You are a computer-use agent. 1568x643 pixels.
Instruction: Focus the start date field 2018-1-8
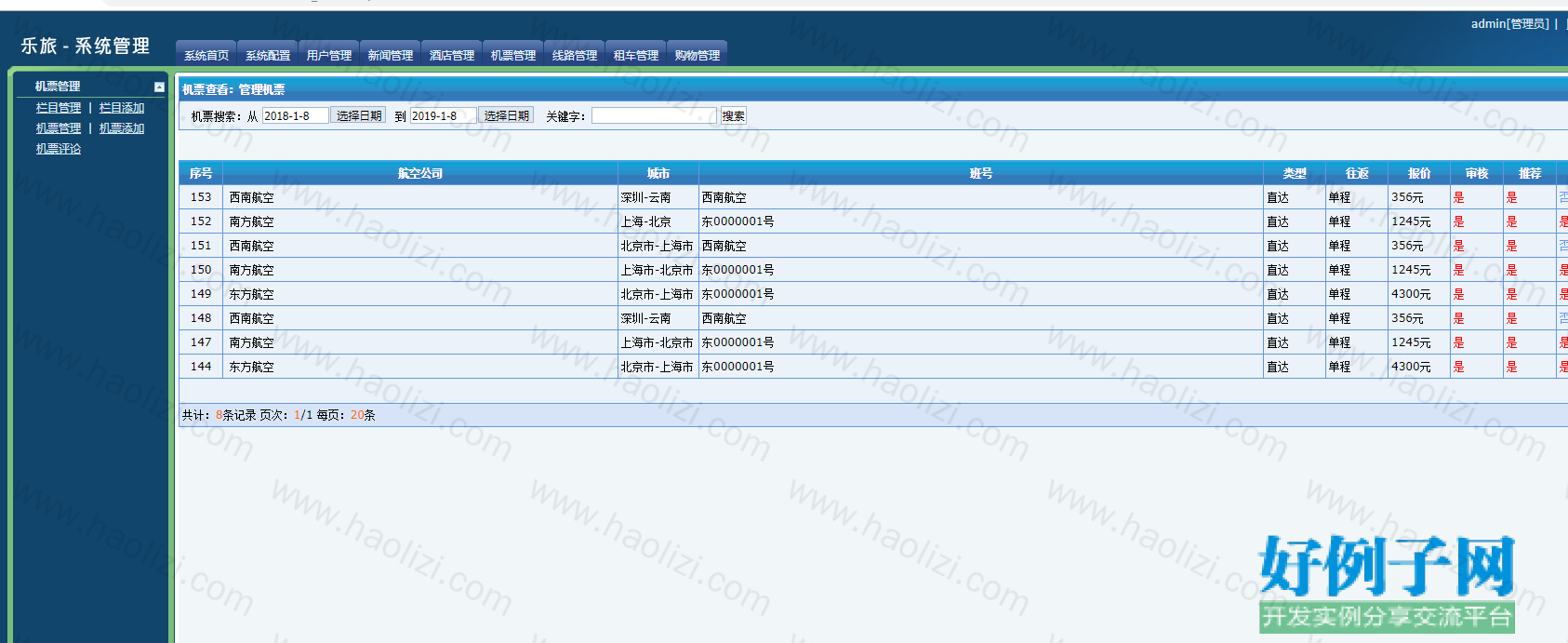coord(295,115)
